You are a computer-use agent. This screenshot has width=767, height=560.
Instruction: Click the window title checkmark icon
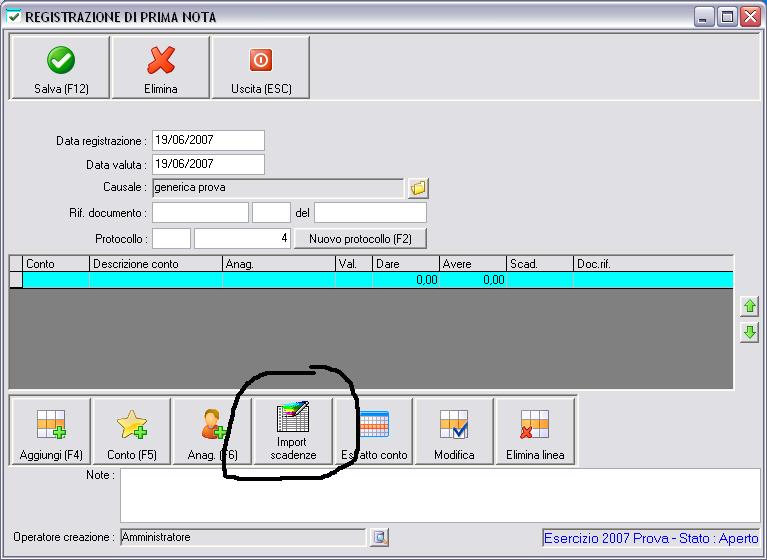(13, 17)
